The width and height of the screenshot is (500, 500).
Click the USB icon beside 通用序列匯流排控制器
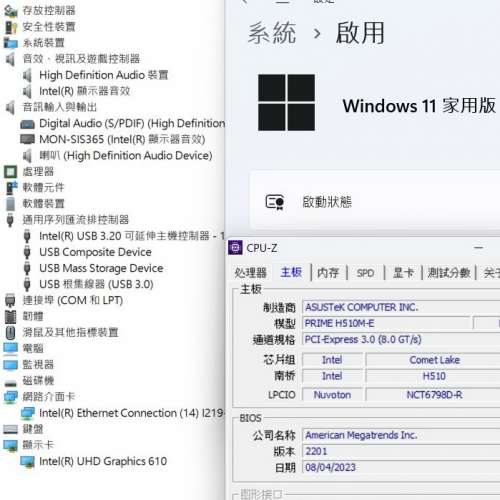pos(10,220)
